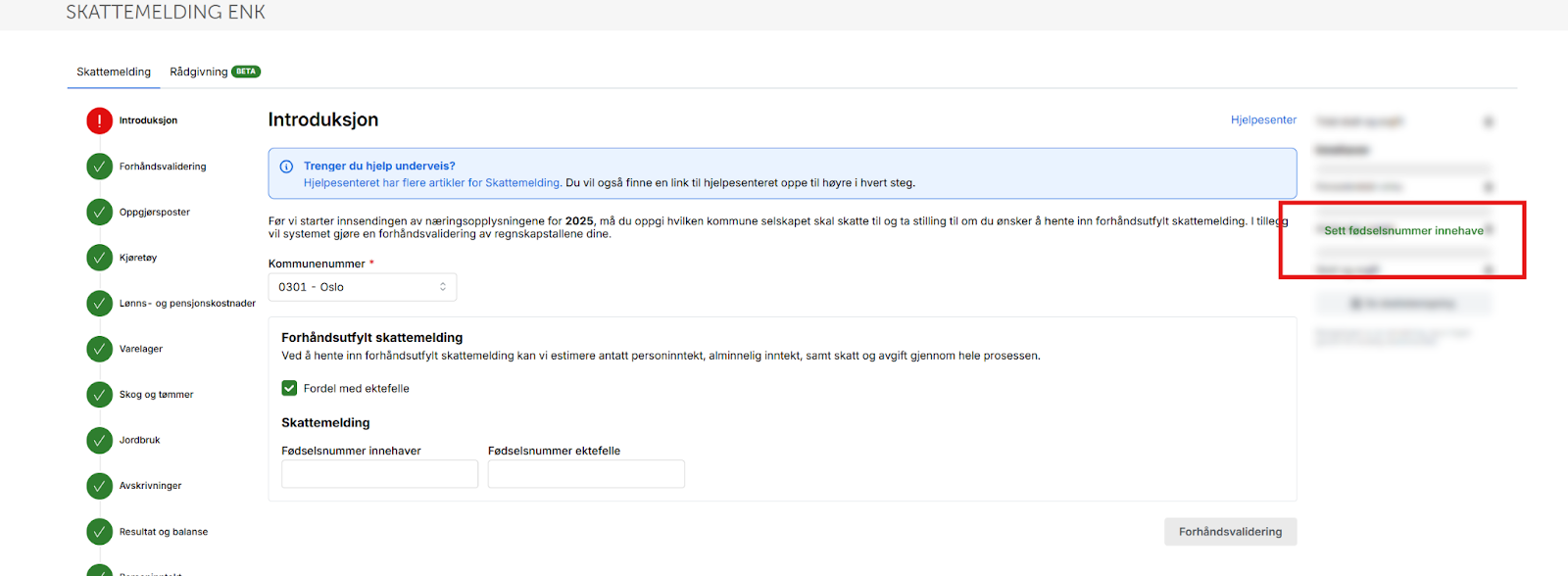This screenshot has height=576, width=1568.
Task: Click the Fødselsnummer innehaver input field
Action: pos(379,474)
